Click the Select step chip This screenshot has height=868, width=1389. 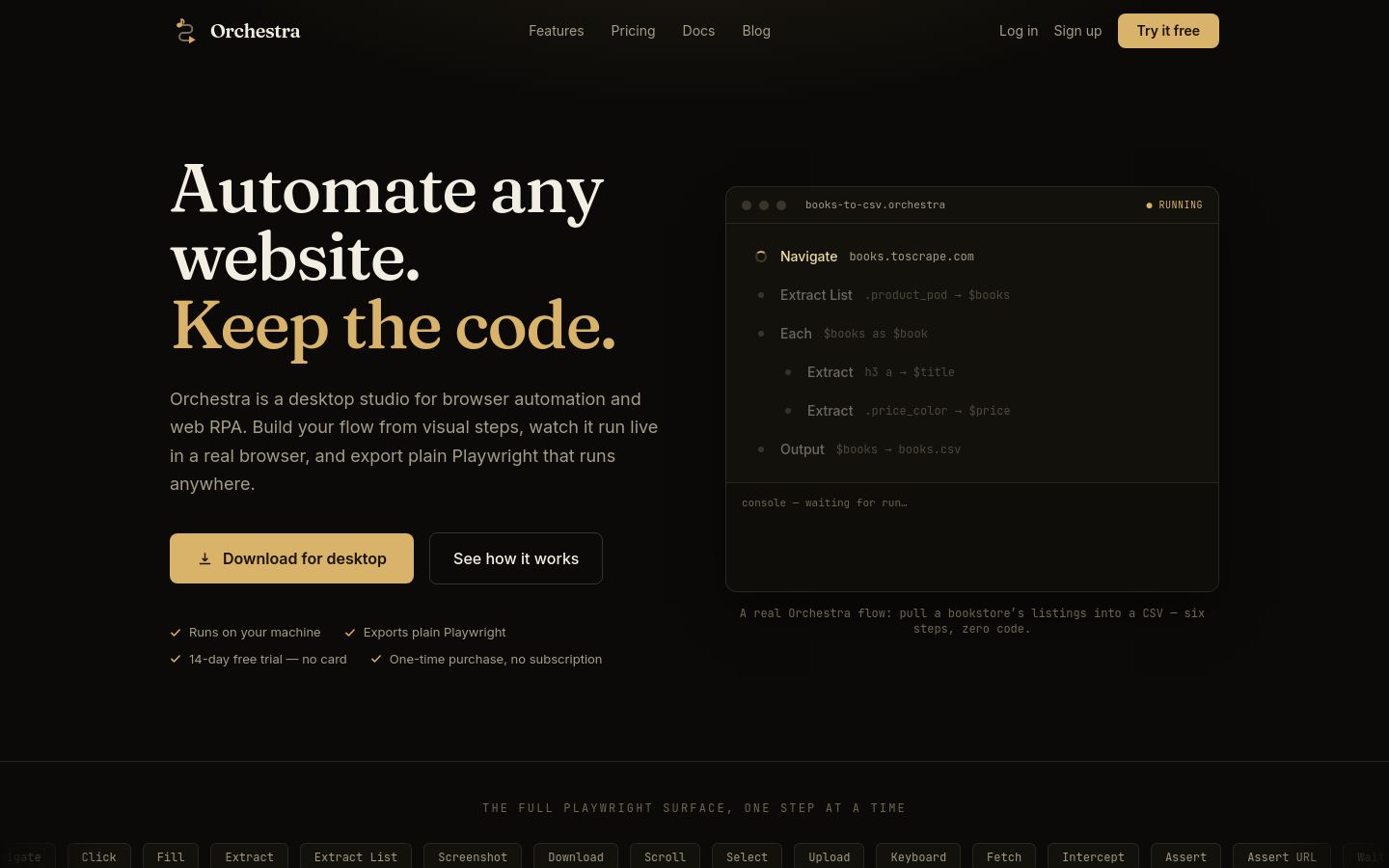[748, 856]
